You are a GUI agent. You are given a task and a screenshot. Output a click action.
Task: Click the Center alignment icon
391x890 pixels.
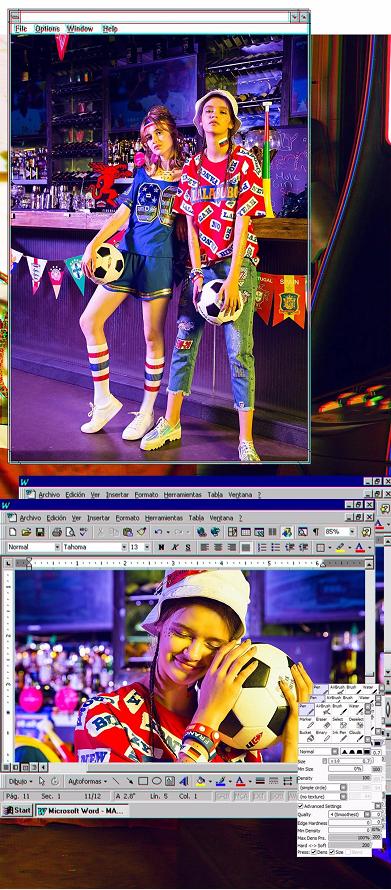pyautogui.click(x=218, y=548)
